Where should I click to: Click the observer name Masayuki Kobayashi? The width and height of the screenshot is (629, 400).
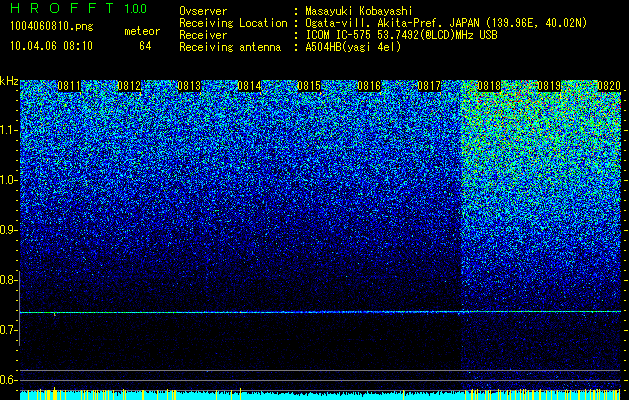359,12
